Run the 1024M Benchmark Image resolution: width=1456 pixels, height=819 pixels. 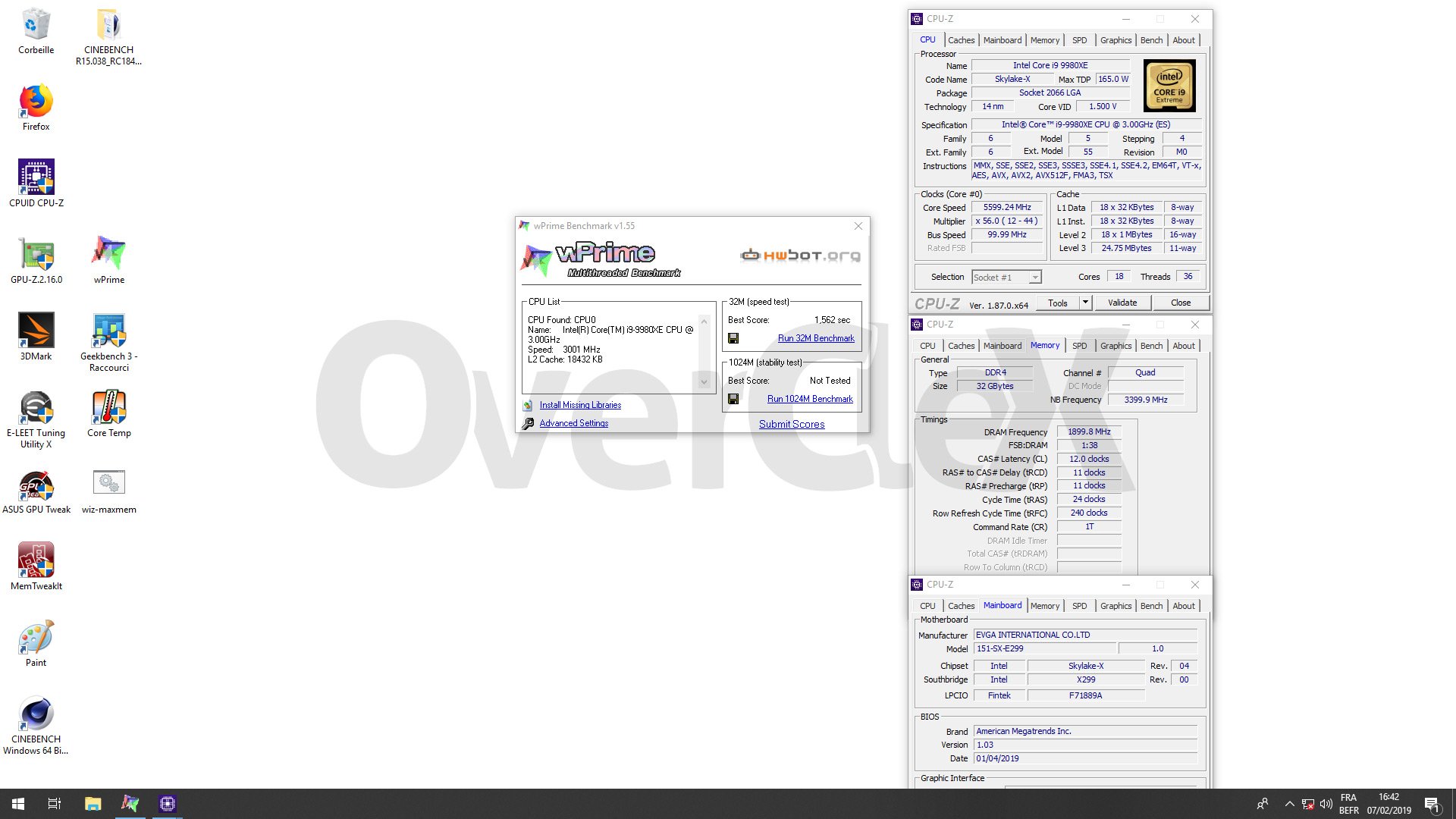pyautogui.click(x=810, y=399)
